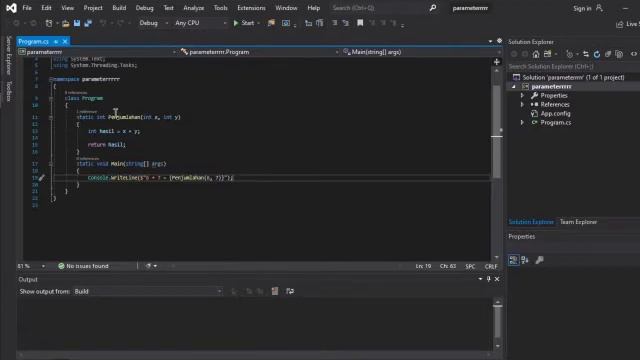640x360 pixels.
Task: Toggle Word Wrap in the Output panel
Action: point(290,291)
